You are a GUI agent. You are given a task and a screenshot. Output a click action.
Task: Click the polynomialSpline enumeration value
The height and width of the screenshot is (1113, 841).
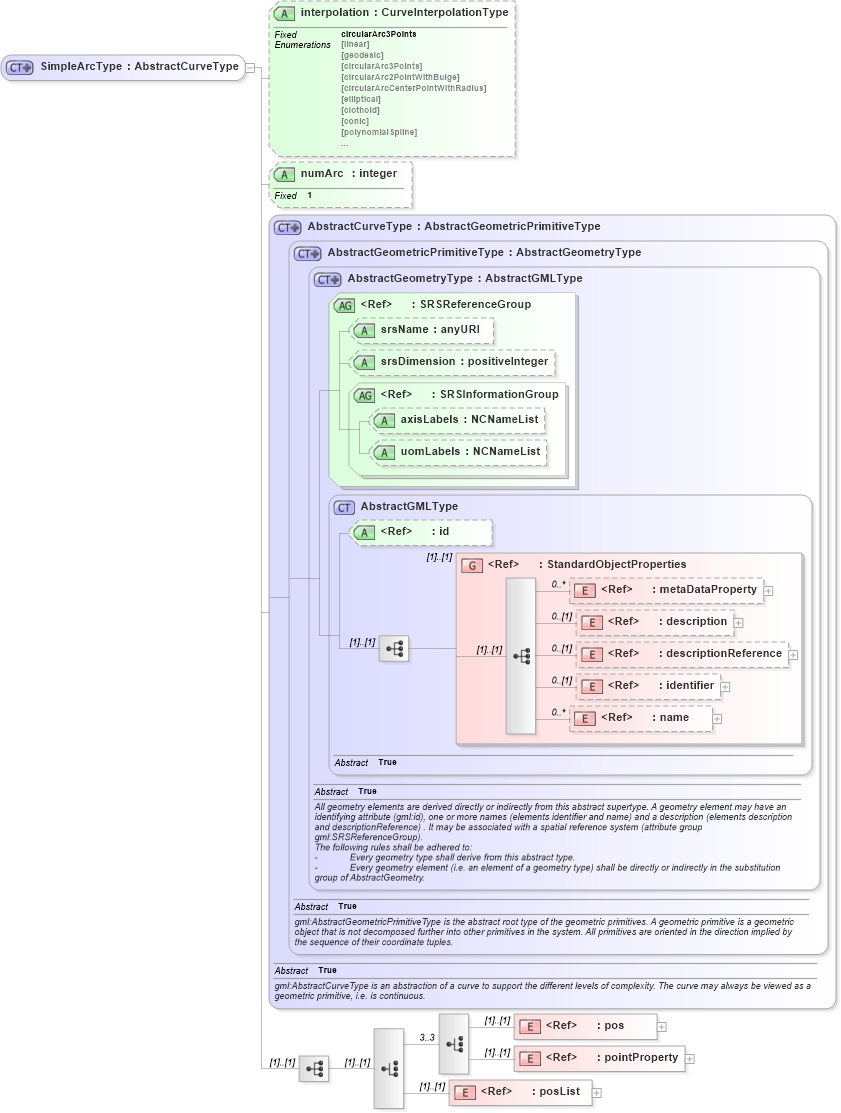point(379,133)
